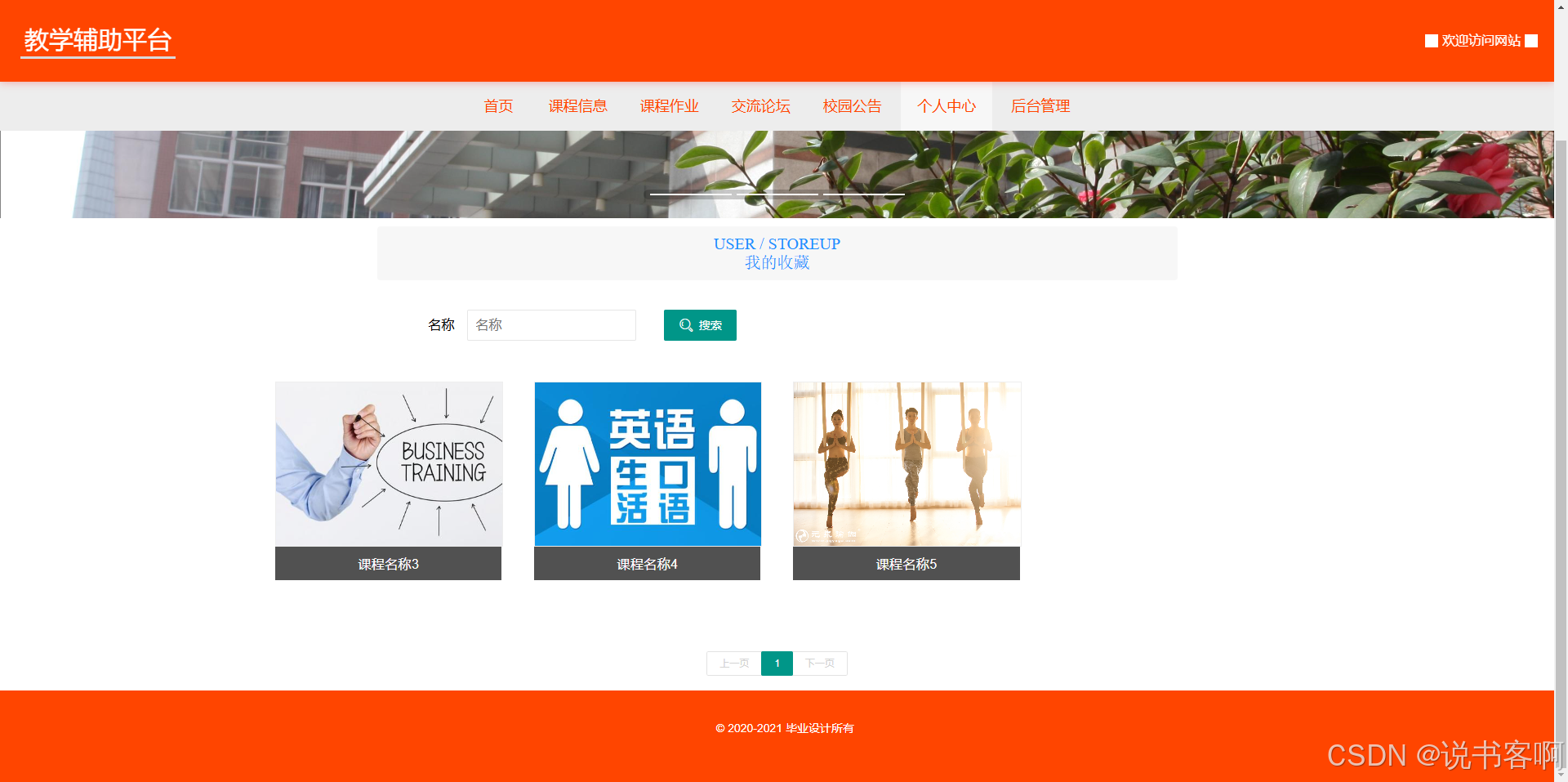Go to next page with 下一页
The width and height of the screenshot is (1568, 782).
820,664
